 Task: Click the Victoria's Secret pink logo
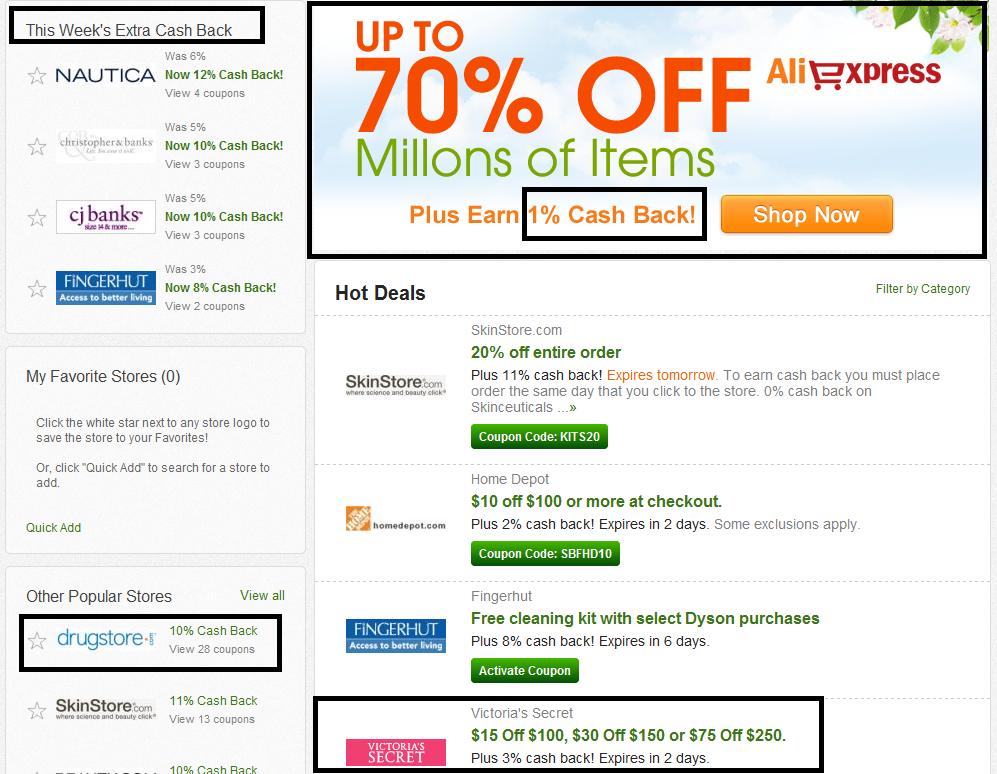point(395,752)
